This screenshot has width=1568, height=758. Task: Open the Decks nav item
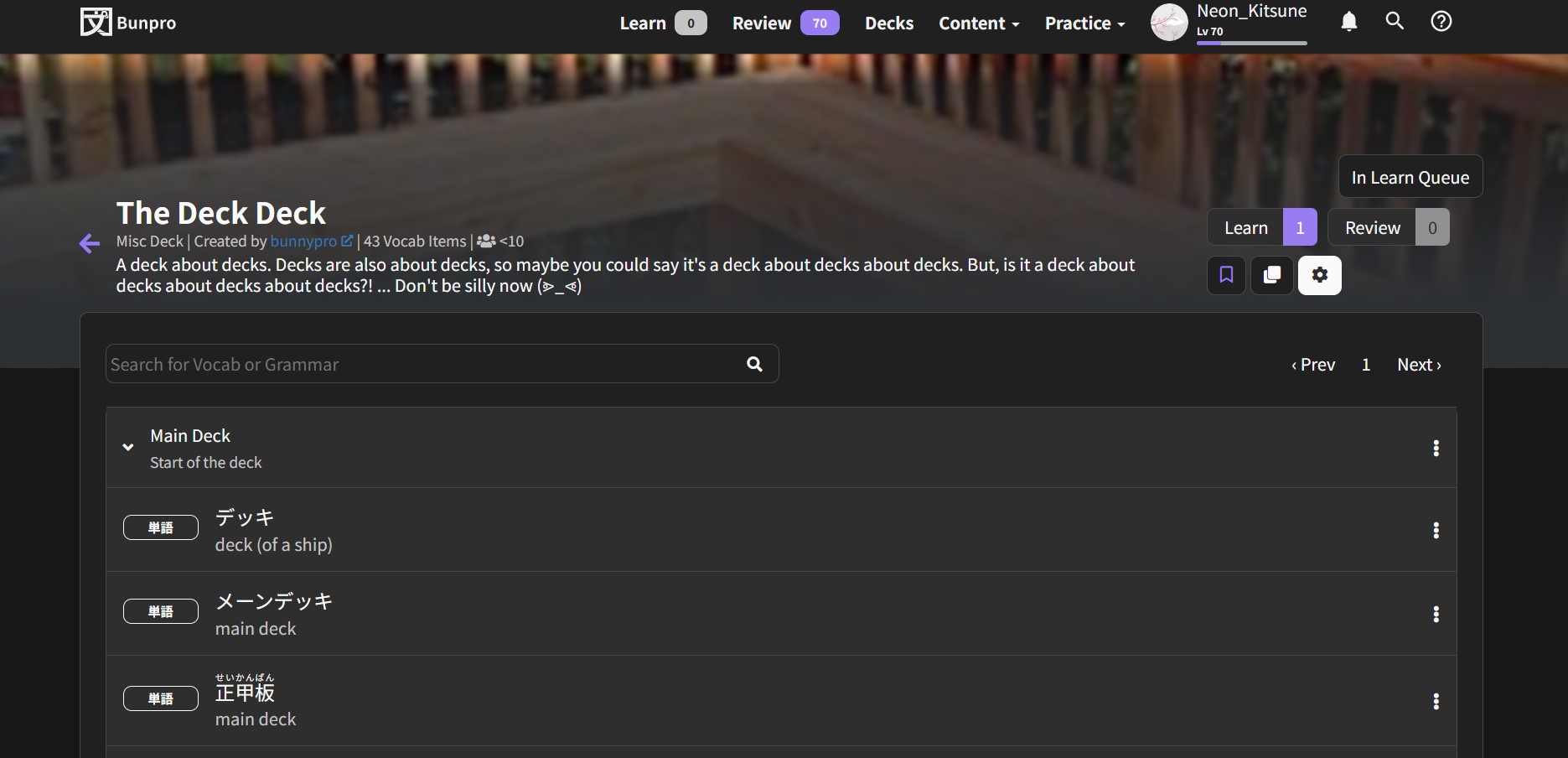pyautogui.click(x=888, y=23)
